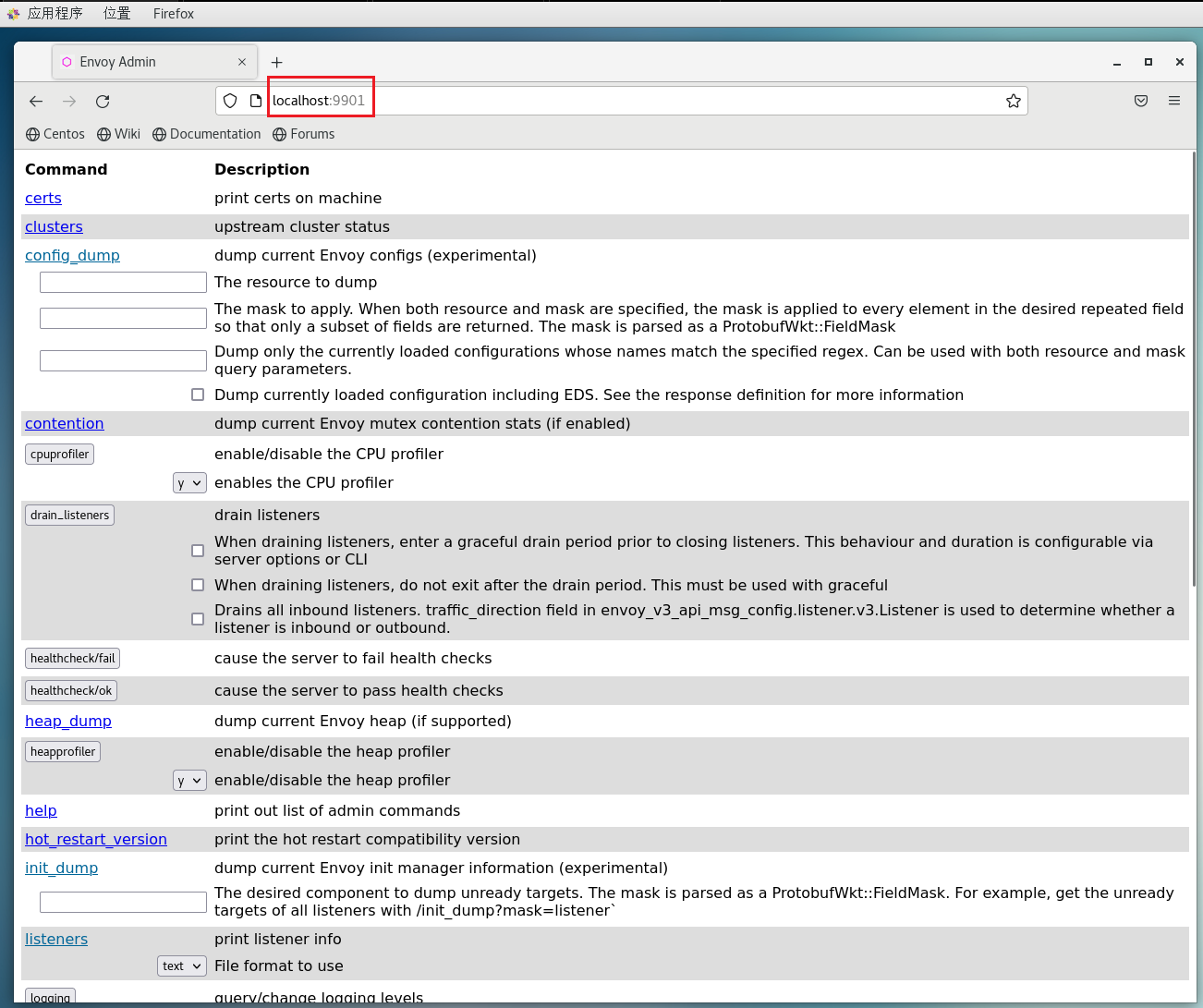Open the Pocket save icon
This screenshot has width=1203, height=1008.
coord(1141,101)
